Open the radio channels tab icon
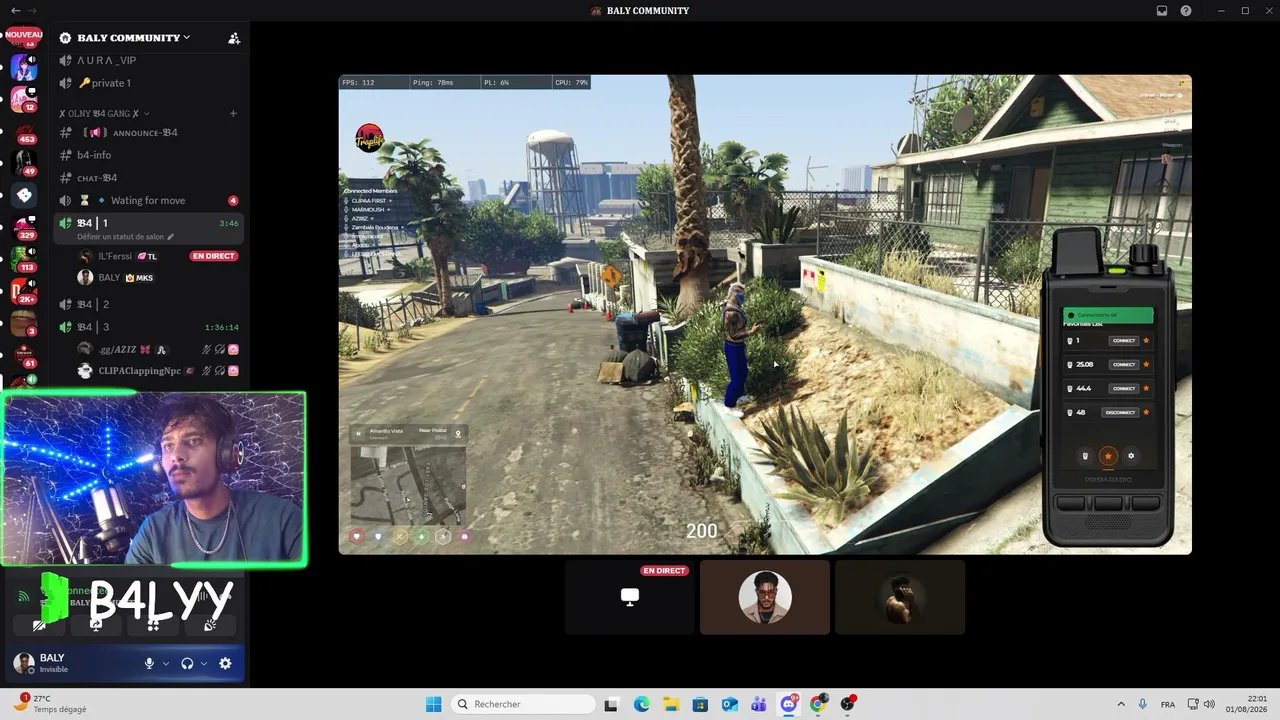Viewport: 1280px width, 720px height. (1085, 456)
